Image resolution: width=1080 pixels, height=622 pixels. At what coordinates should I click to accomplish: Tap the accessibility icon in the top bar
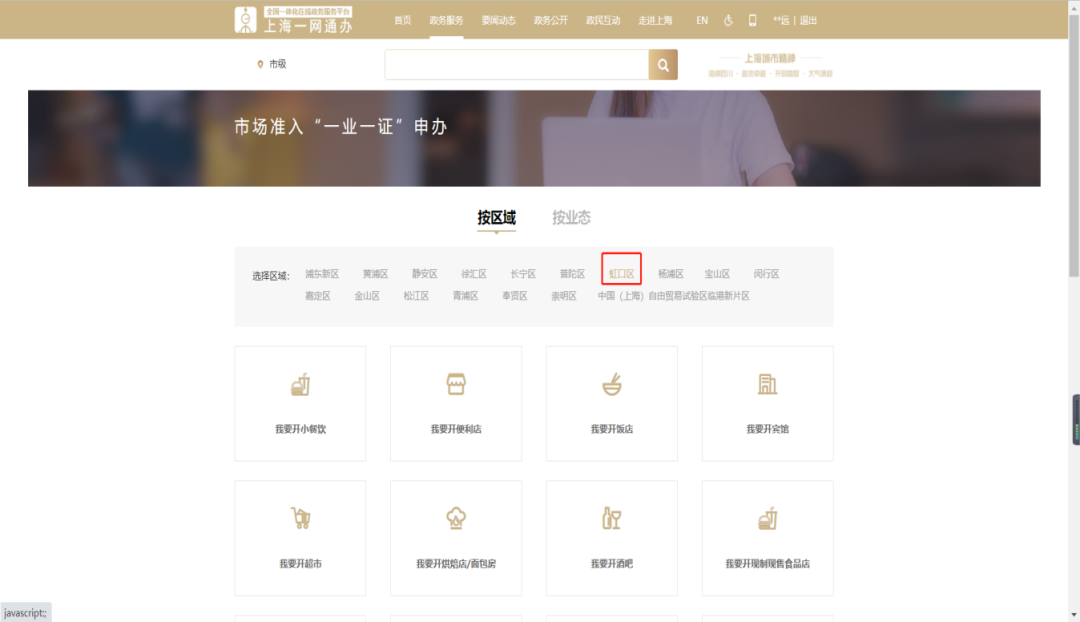(x=728, y=20)
